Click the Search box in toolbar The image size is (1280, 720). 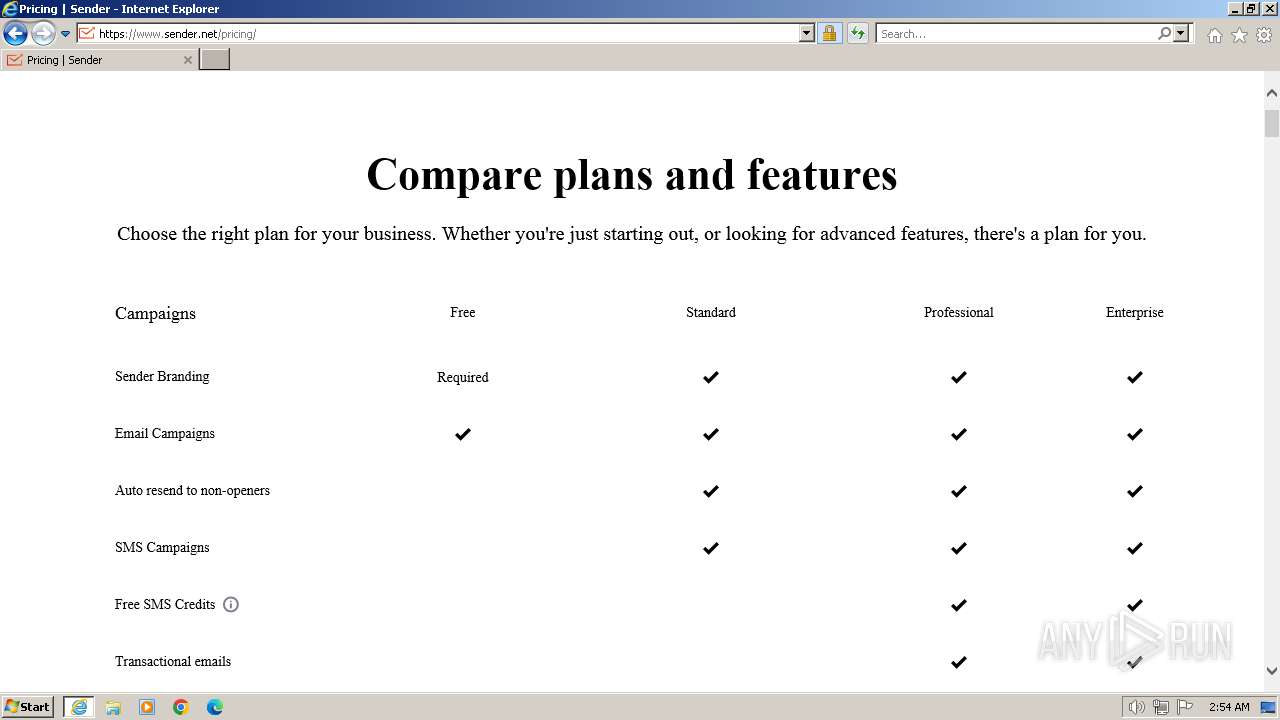(1015, 33)
